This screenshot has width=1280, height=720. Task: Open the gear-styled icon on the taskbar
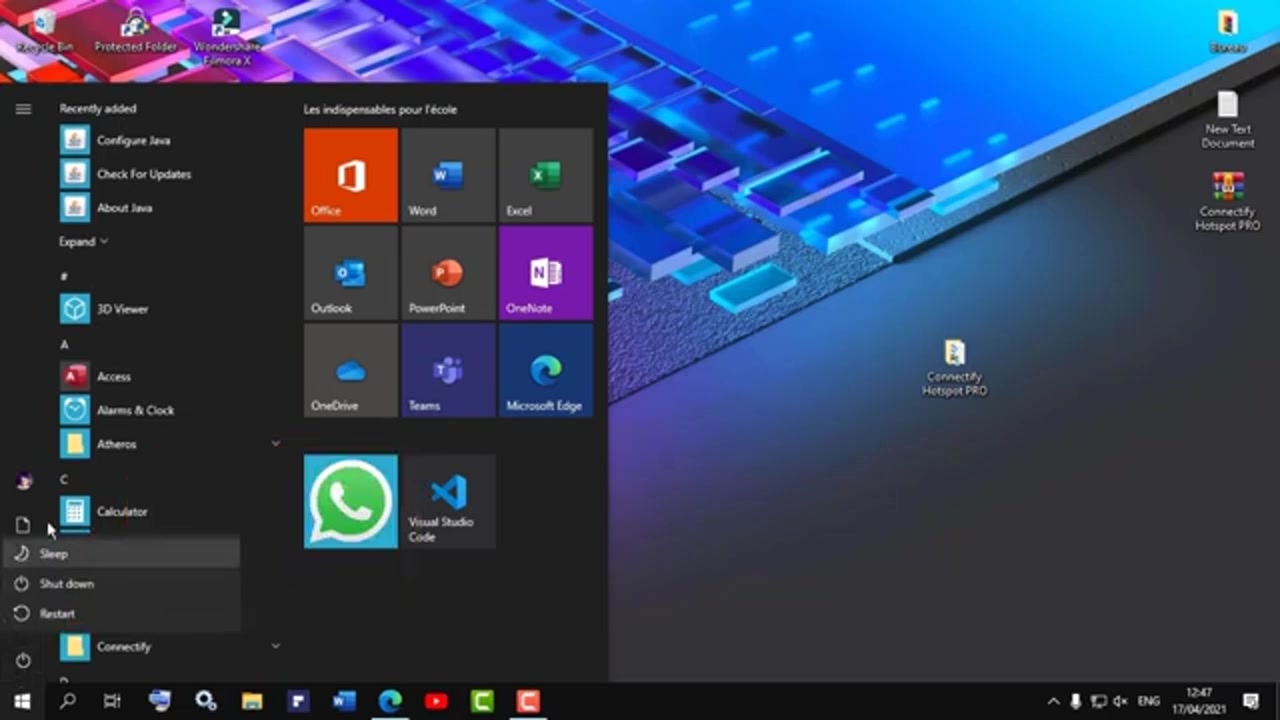[206, 701]
